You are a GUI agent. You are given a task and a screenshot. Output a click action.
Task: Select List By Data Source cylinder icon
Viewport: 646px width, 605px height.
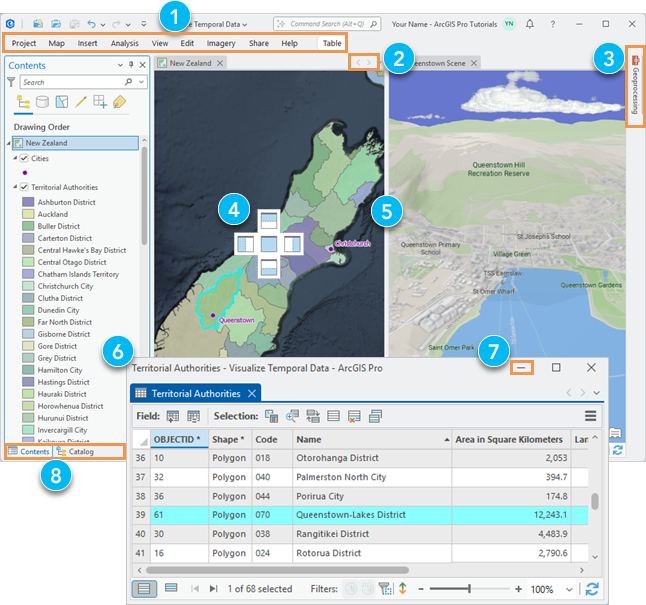tap(42, 102)
